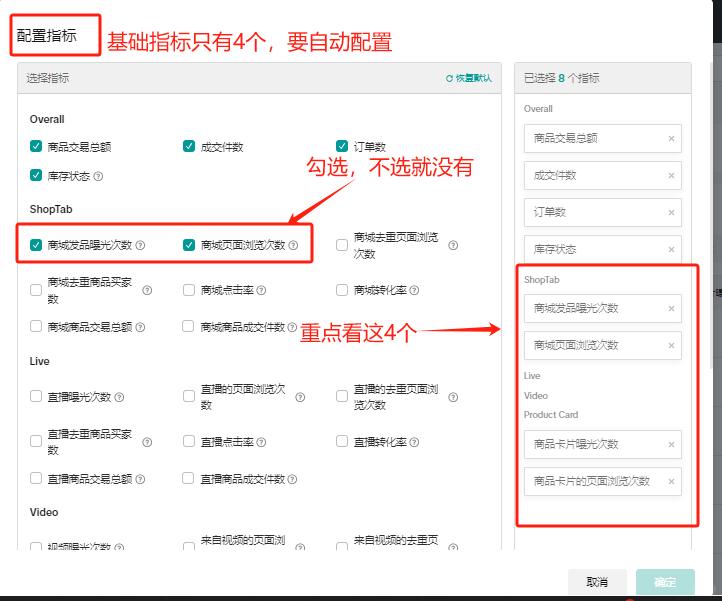This screenshot has height=601, width=722.
Task: Uncheck the 商品交易总额 checkbox
Action: (x=36, y=146)
